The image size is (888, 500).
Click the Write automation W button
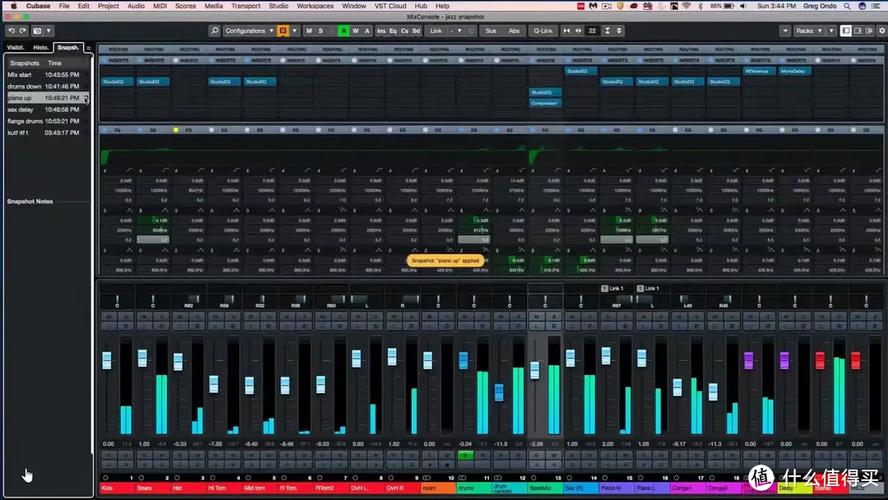tap(356, 31)
